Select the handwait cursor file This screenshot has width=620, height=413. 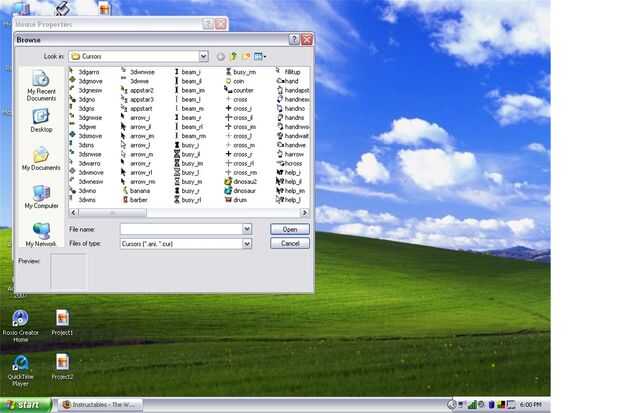click(293, 136)
